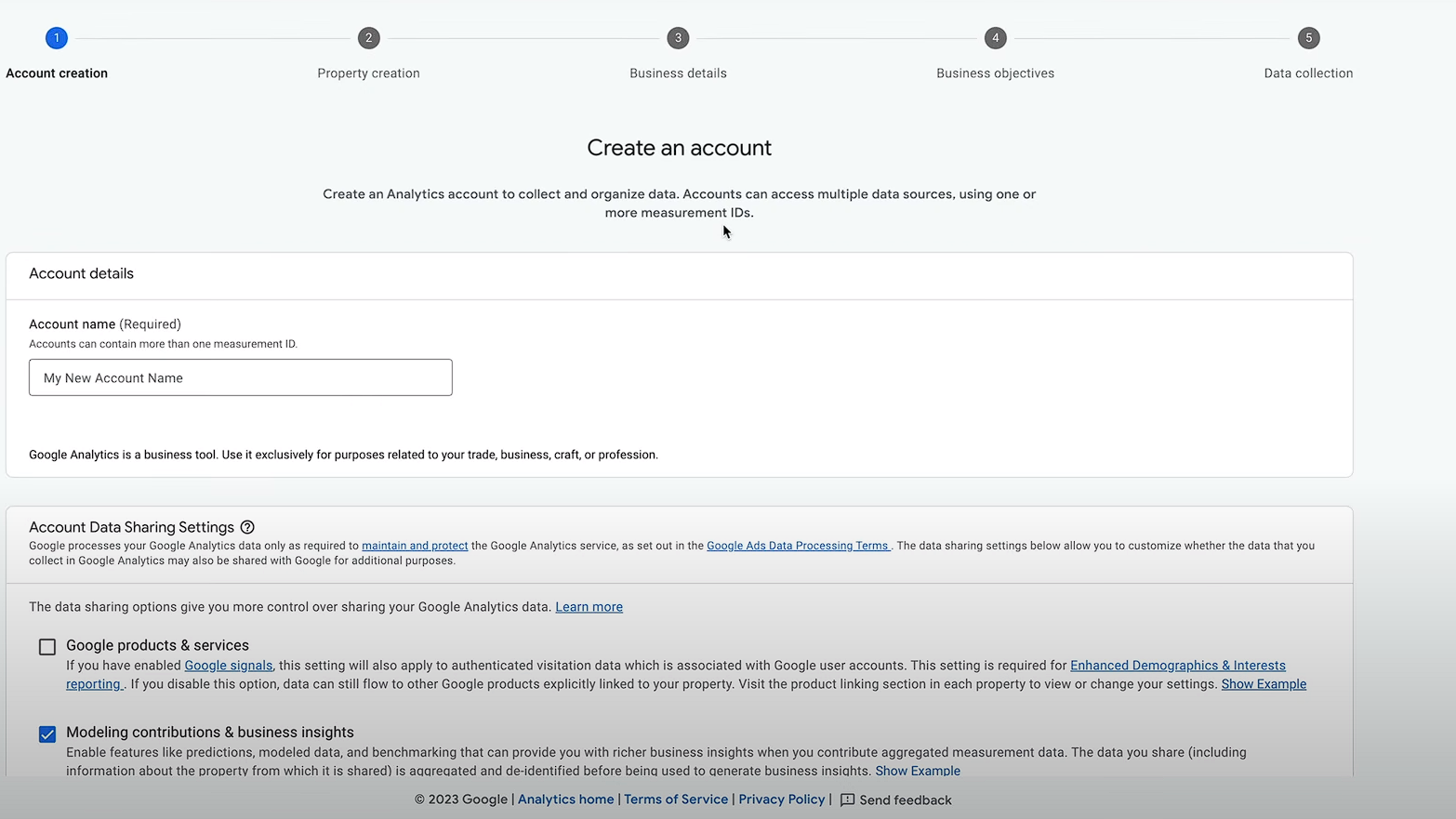Open Privacy Policy footer link
This screenshot has height=819, width=1456.
click(x=782, y=799)
